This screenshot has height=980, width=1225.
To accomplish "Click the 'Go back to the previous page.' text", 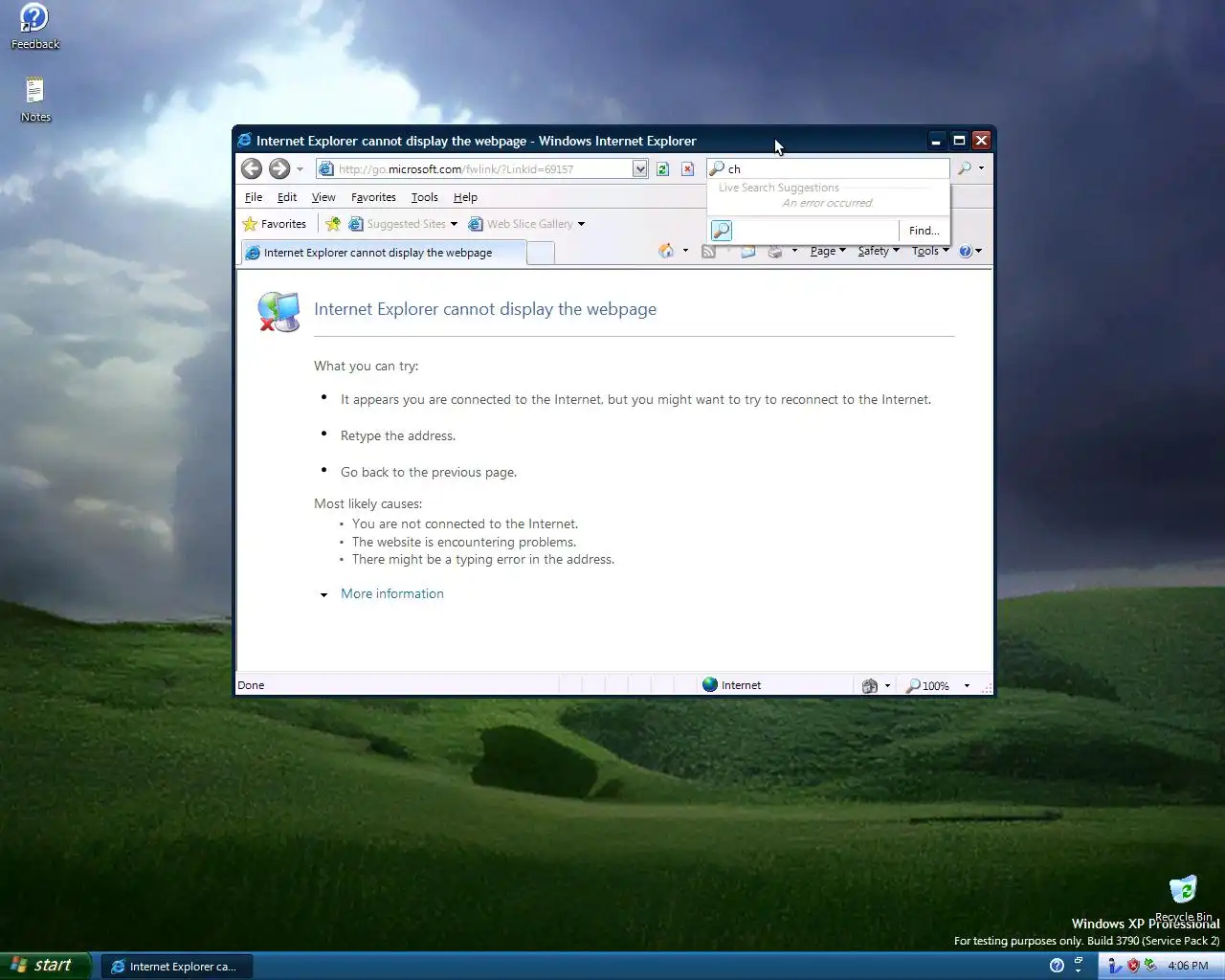I will coord(429,472).
